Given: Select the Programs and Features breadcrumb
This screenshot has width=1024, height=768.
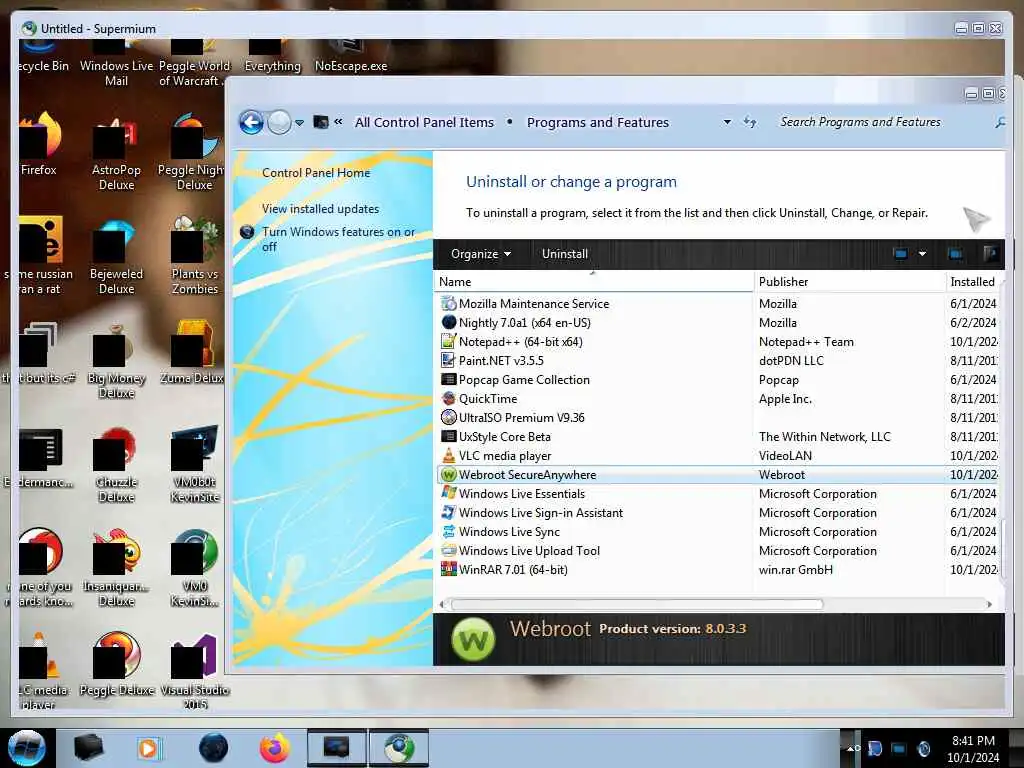Looking at the screenshot, I should [x=598, y=122].
